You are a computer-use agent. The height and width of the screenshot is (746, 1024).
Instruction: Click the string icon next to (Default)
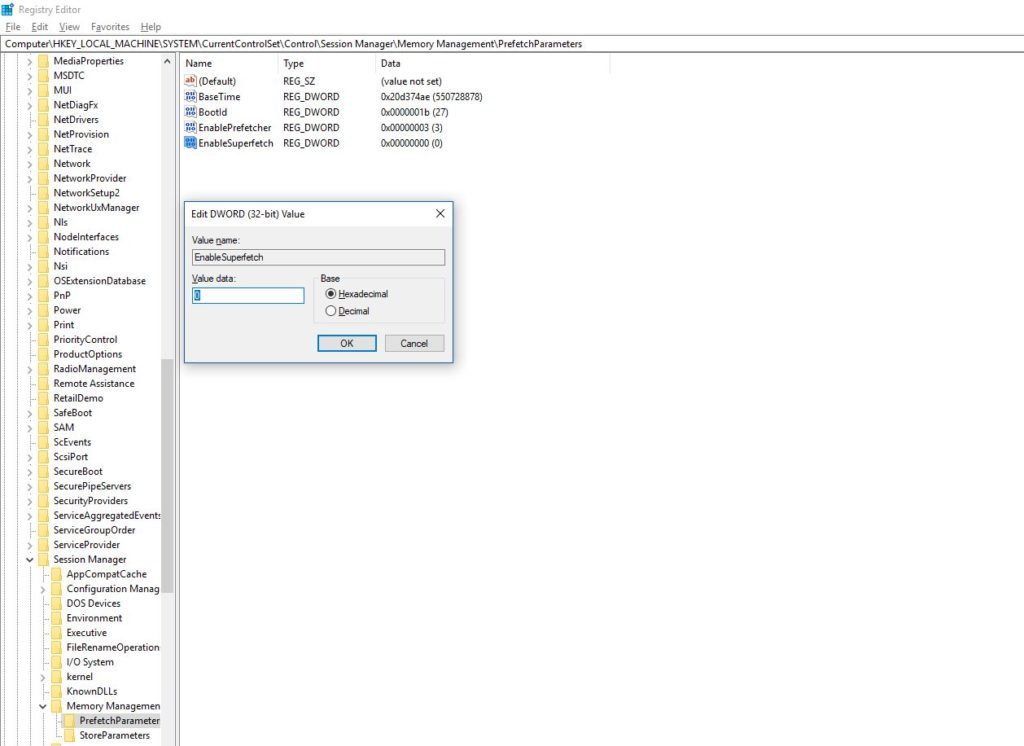coord(190,81)
